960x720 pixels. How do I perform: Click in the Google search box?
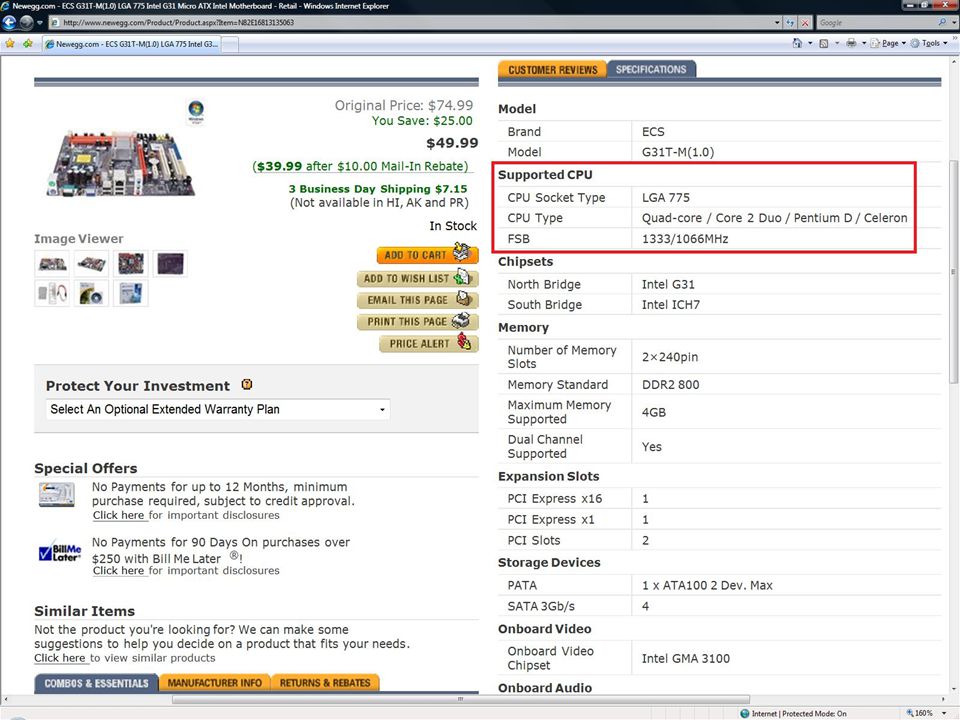pos(876,23)
